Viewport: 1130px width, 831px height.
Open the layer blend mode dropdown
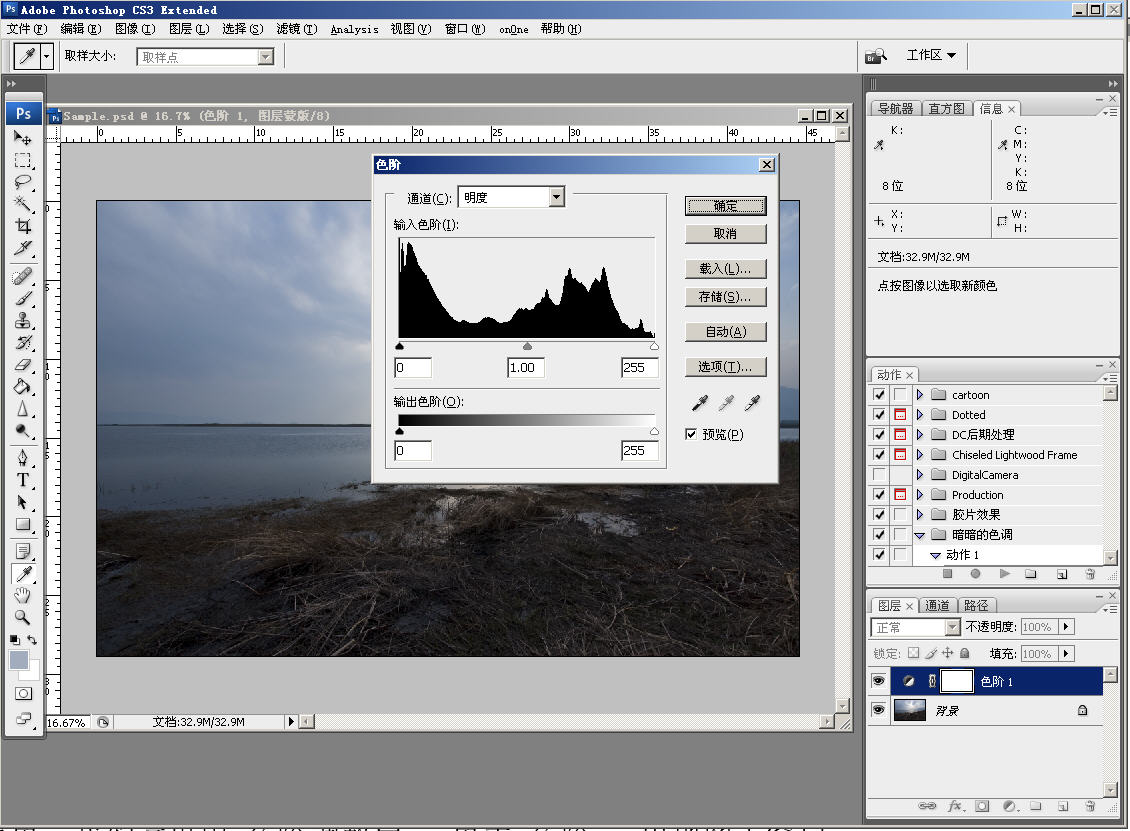pyautogui.click(x=953, y=627)
